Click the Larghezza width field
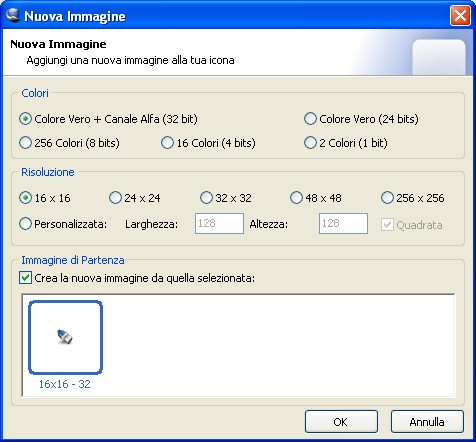The width and height of the screenshot is (476, 442). point(219,223)
